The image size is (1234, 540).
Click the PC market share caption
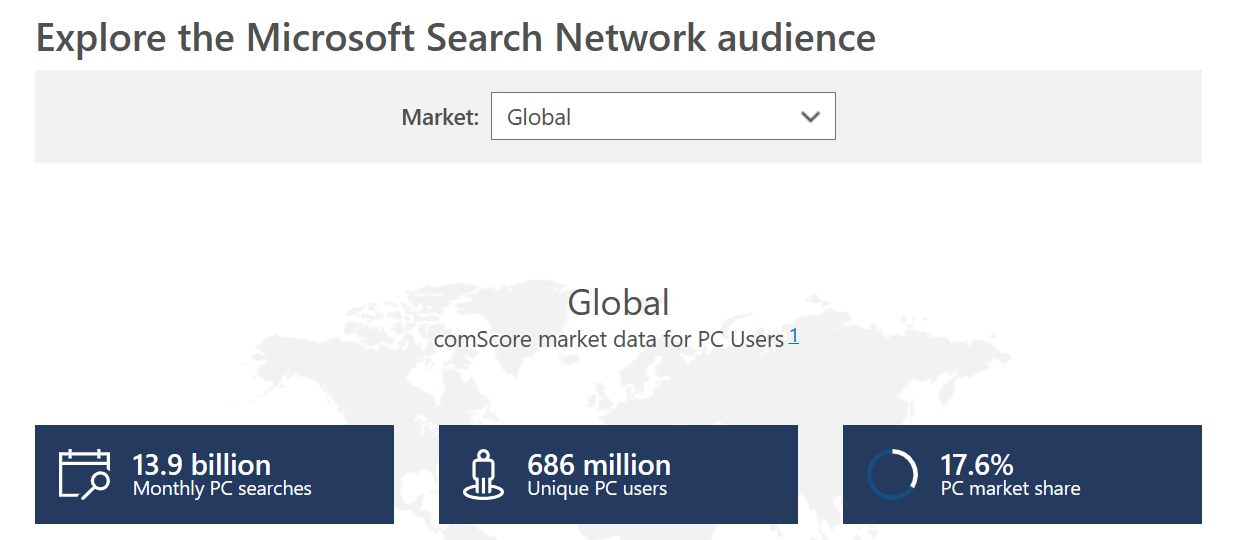coord(1010,489)
